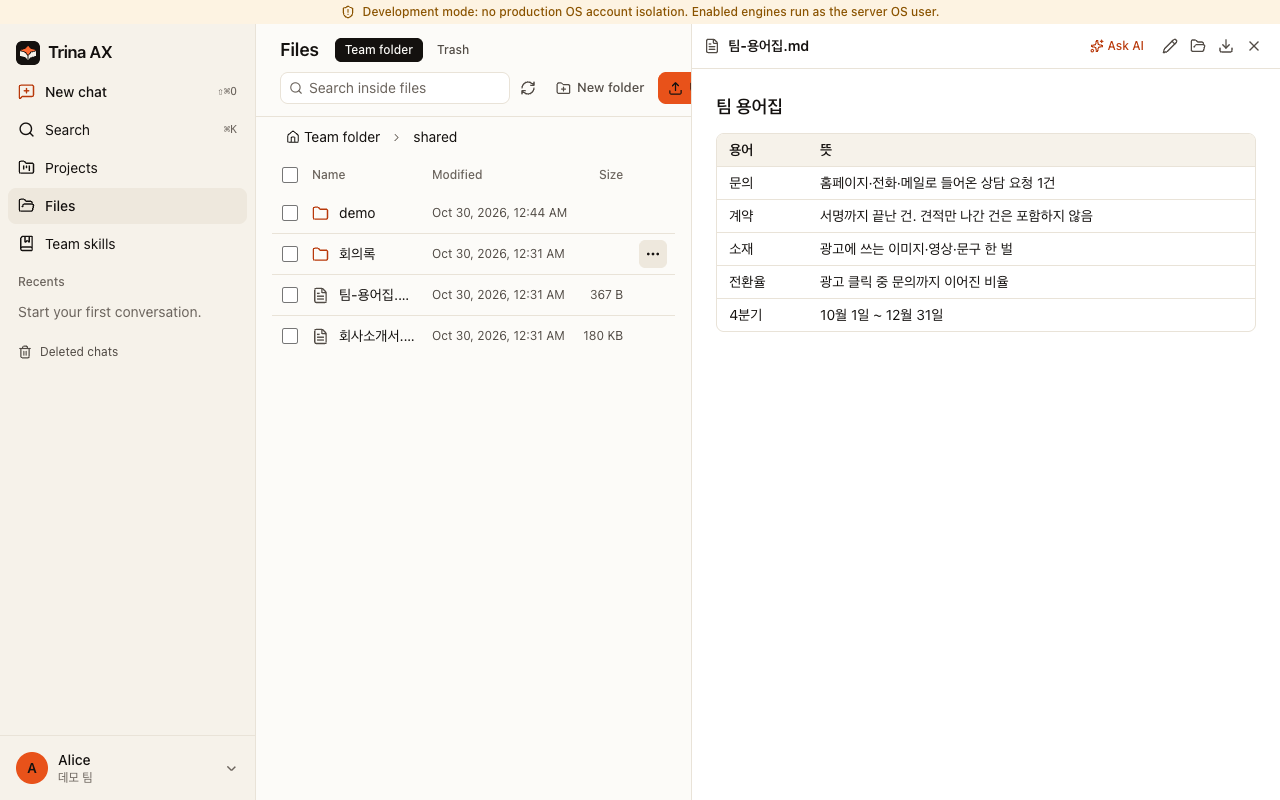Click the demo folder icon
1280x800 pixels.
320,213
